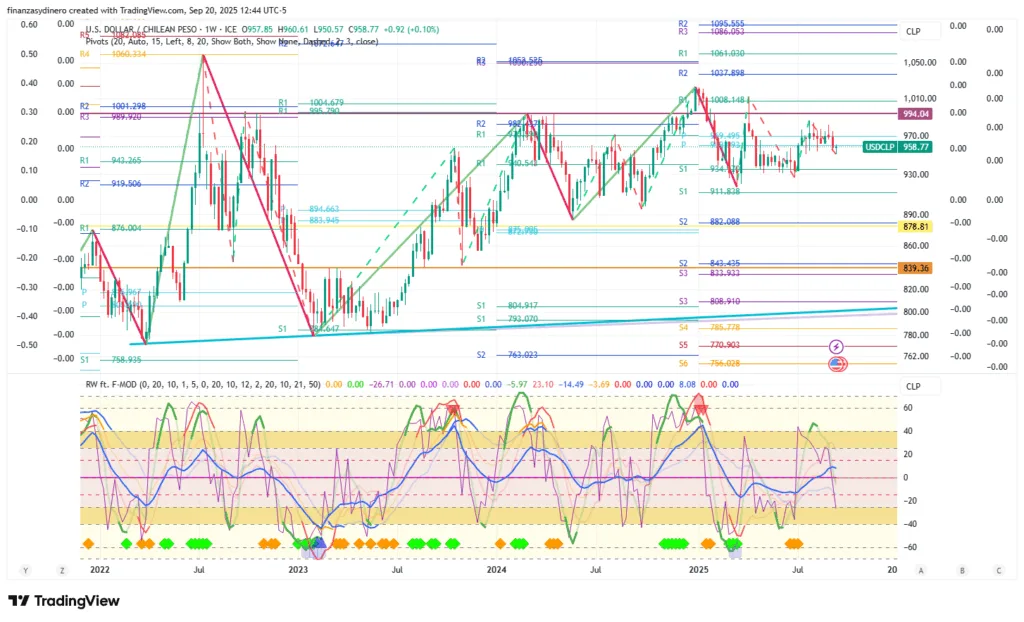Click the 2023 time axis label

pyautogui.click(x=298, y=570)
